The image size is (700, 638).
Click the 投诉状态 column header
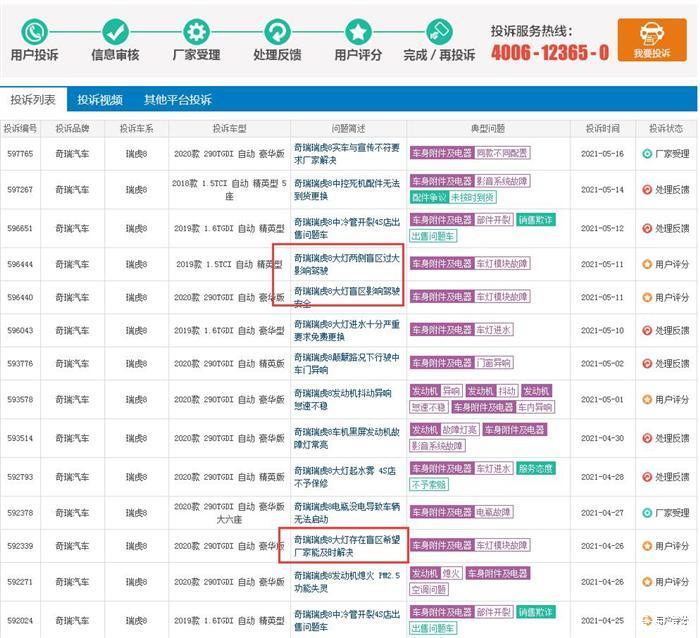tap(666, 129)
